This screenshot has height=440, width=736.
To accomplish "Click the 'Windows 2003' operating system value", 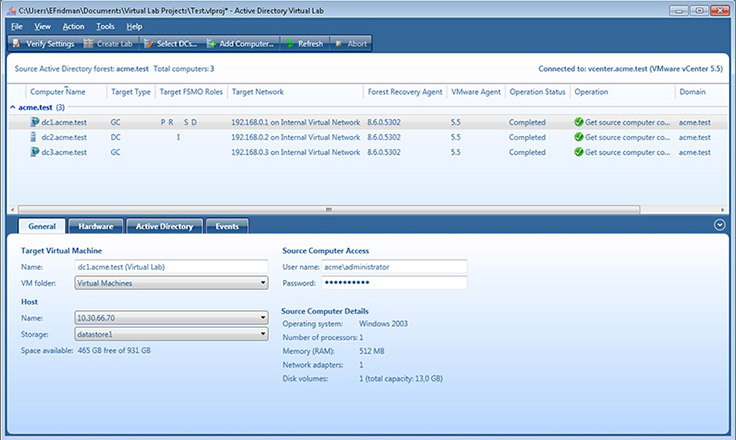I will pos(383,324).
